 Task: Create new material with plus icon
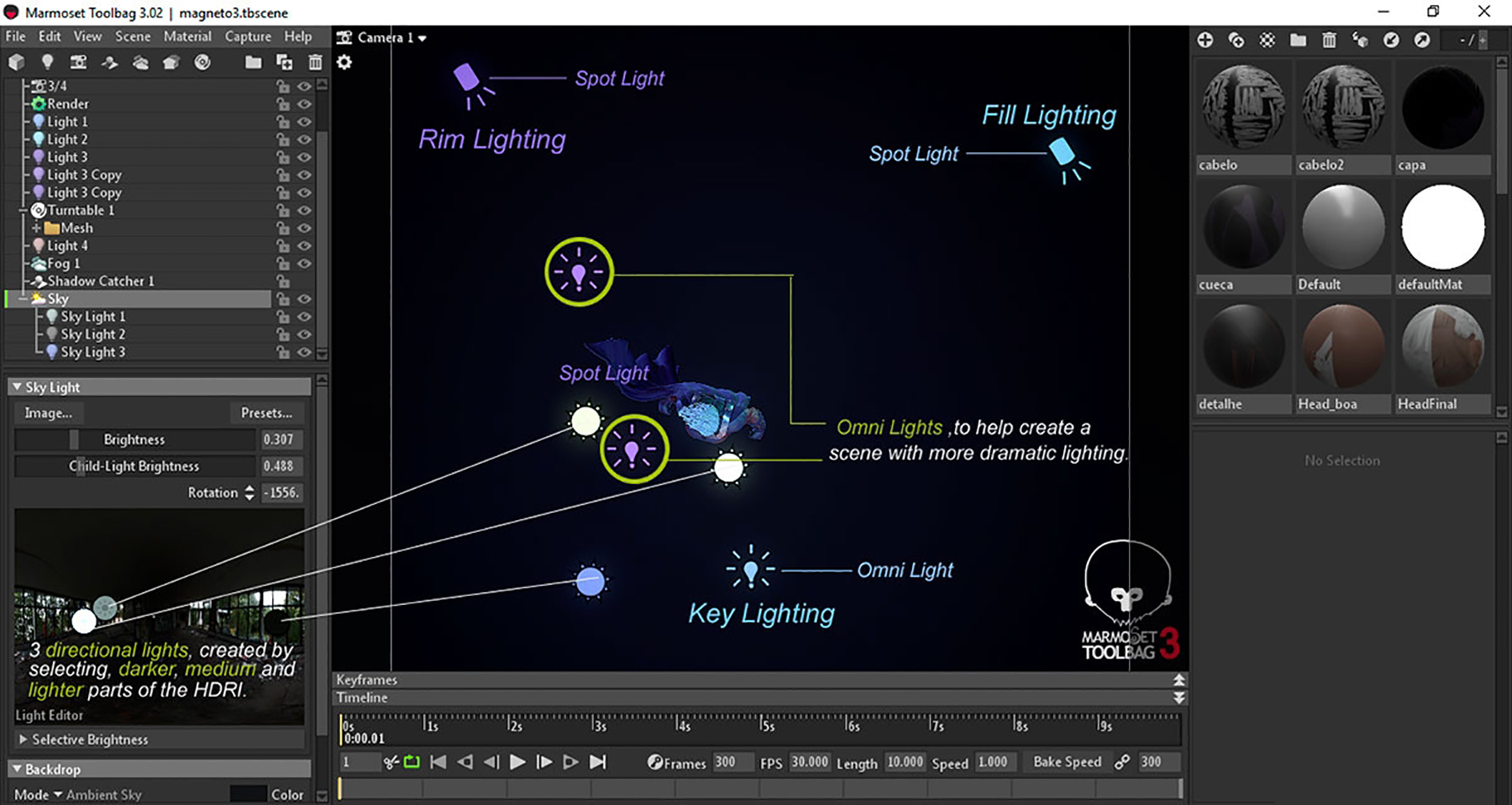(1205, 40)
